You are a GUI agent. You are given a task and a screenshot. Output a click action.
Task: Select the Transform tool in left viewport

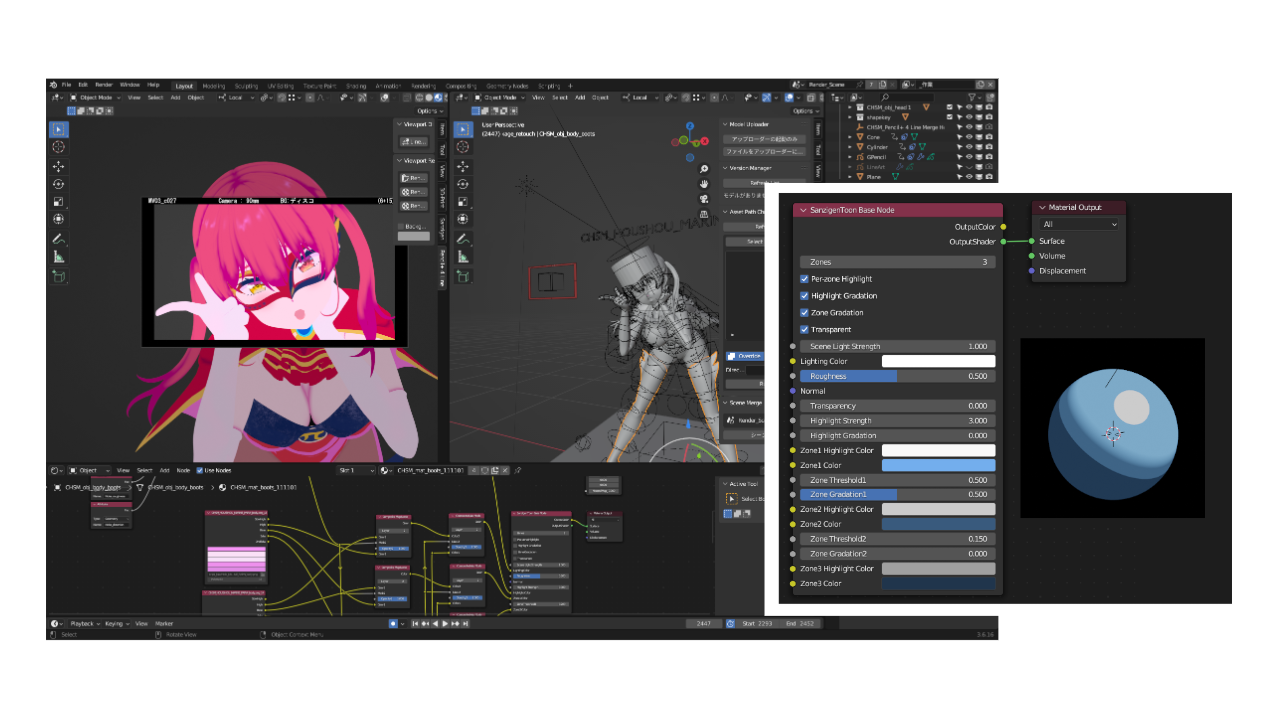58,219
